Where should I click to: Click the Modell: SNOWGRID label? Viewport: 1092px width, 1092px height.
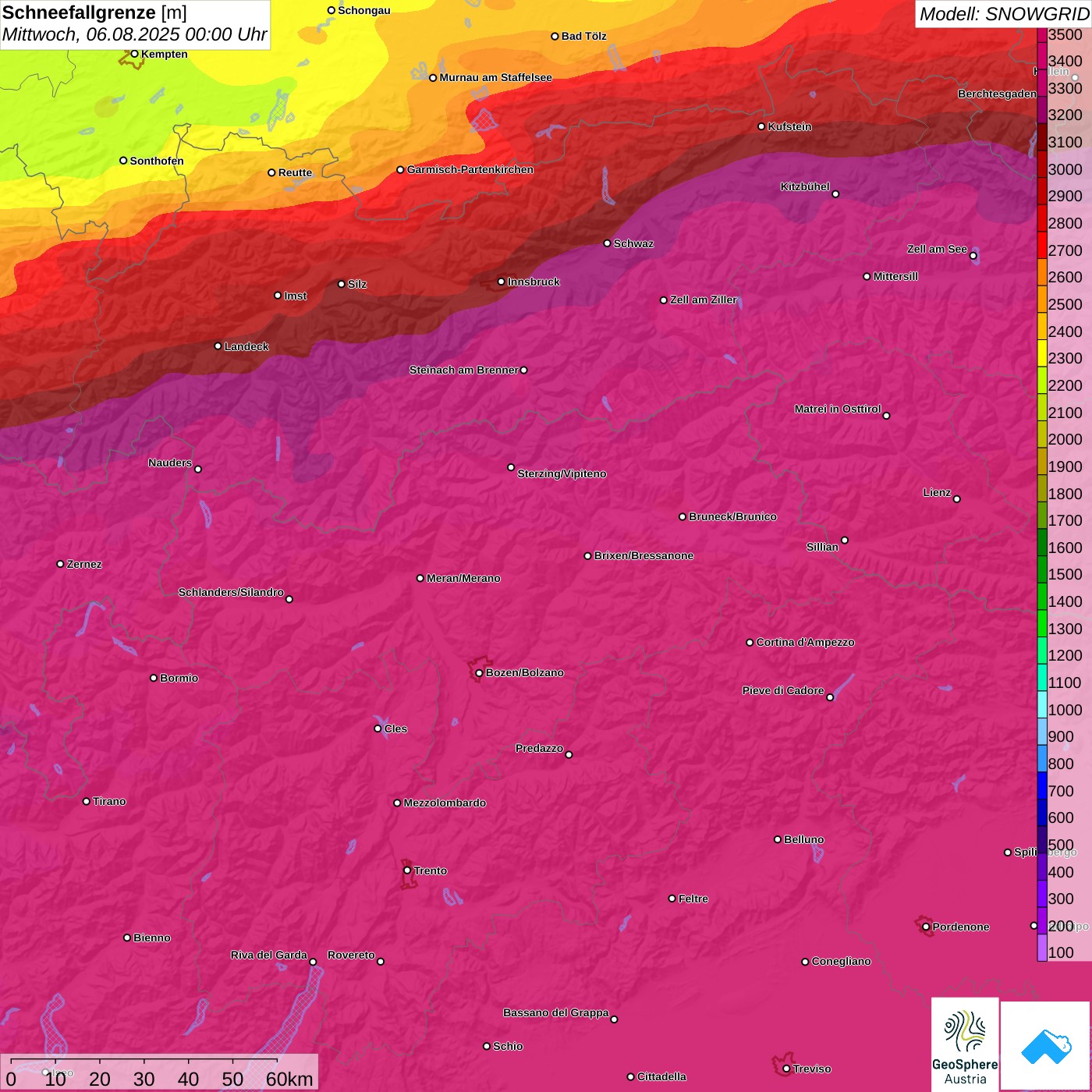click(1004, 13)
